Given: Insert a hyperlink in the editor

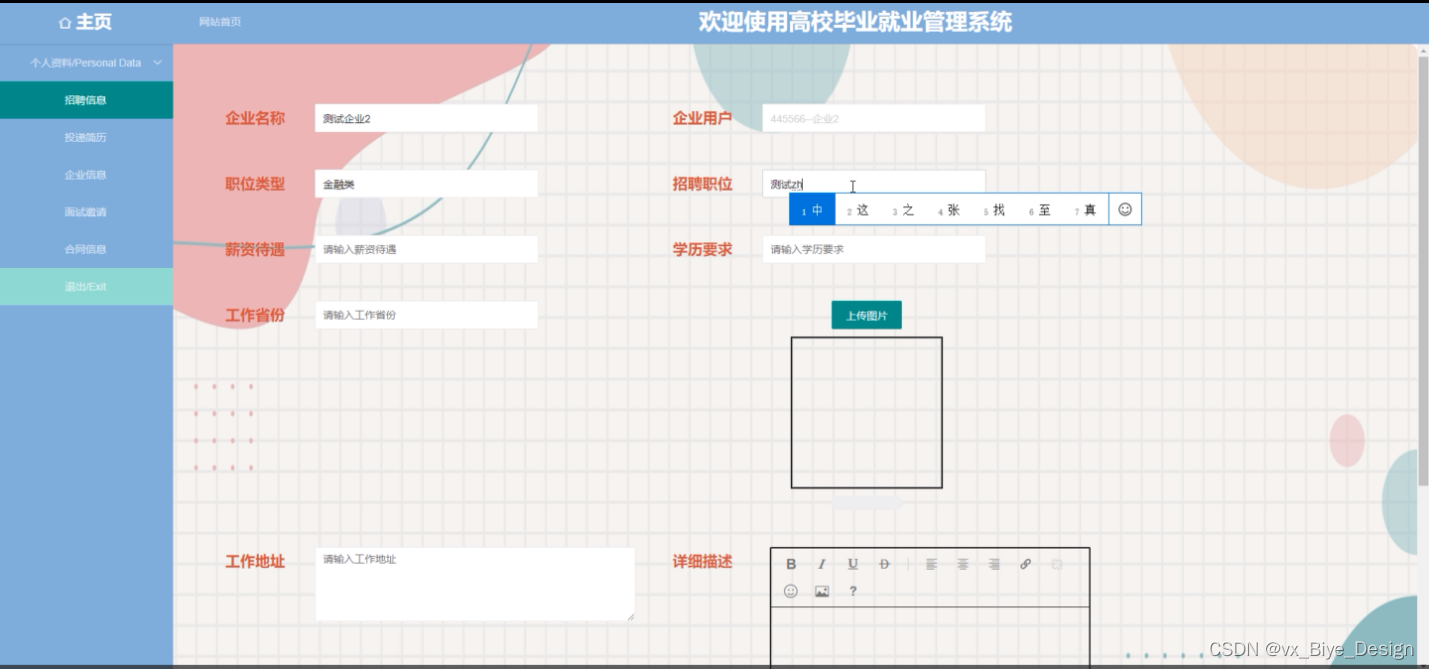Looking at the screenshot, I should pos(1025,564).
